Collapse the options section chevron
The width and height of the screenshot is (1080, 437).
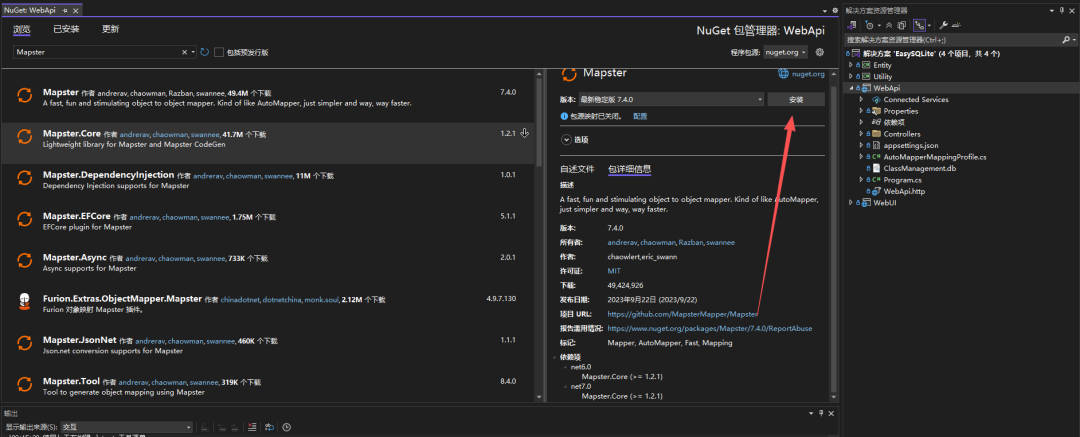[567, 140]
